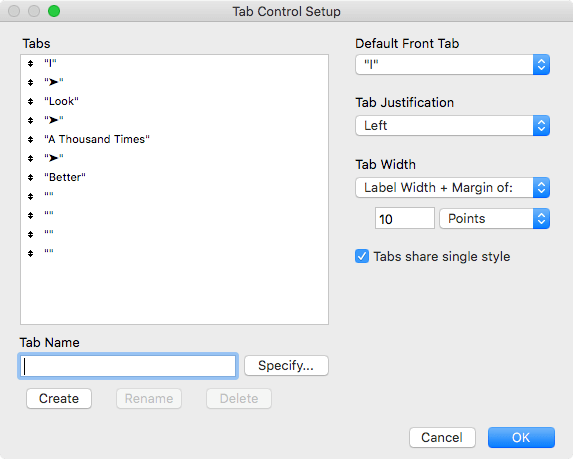Confirm with the OK button
The width and height of the screenshot is (573, 459).
point(521,437)
